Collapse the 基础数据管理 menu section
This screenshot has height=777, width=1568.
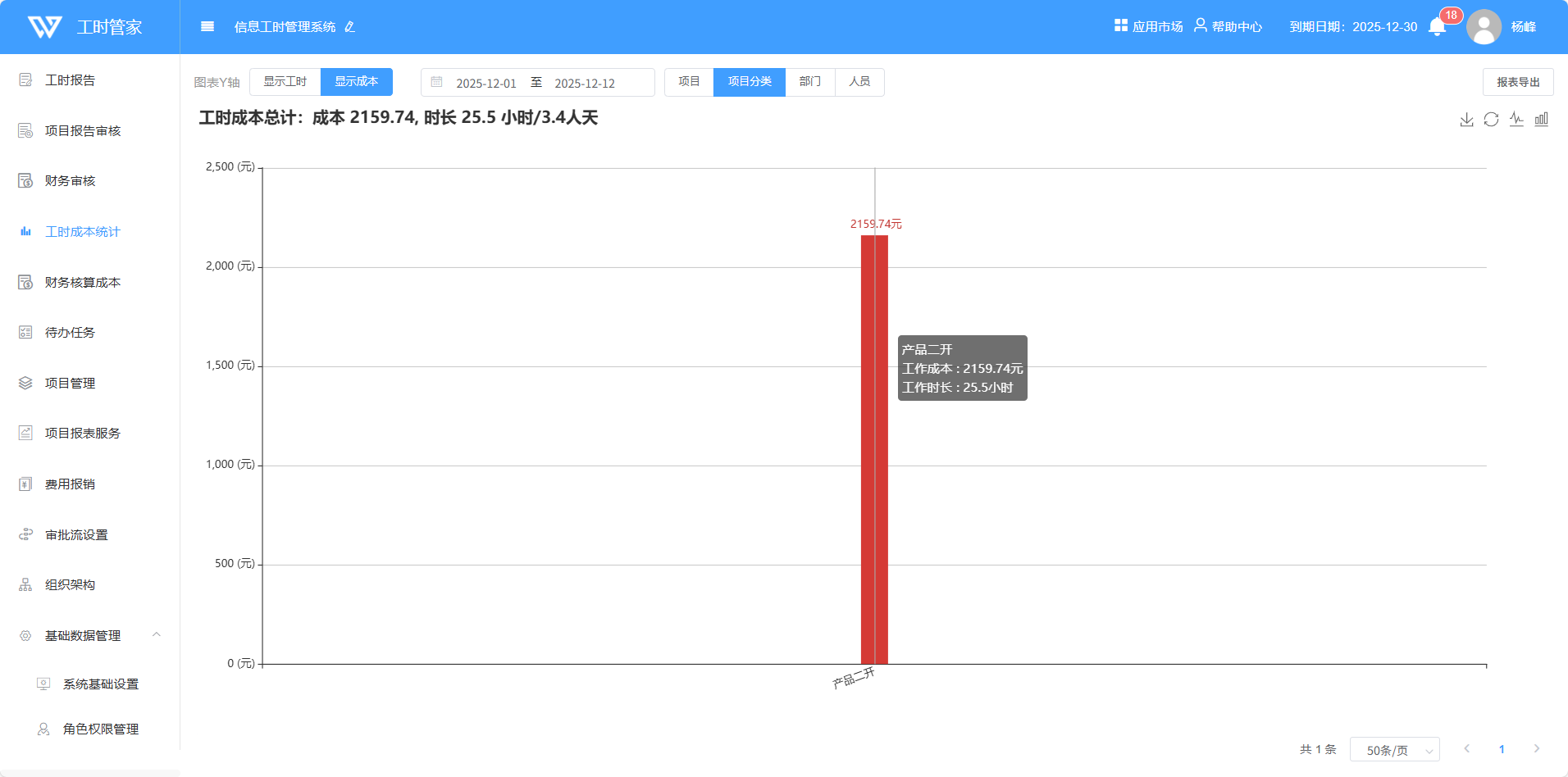click(157, 635)
